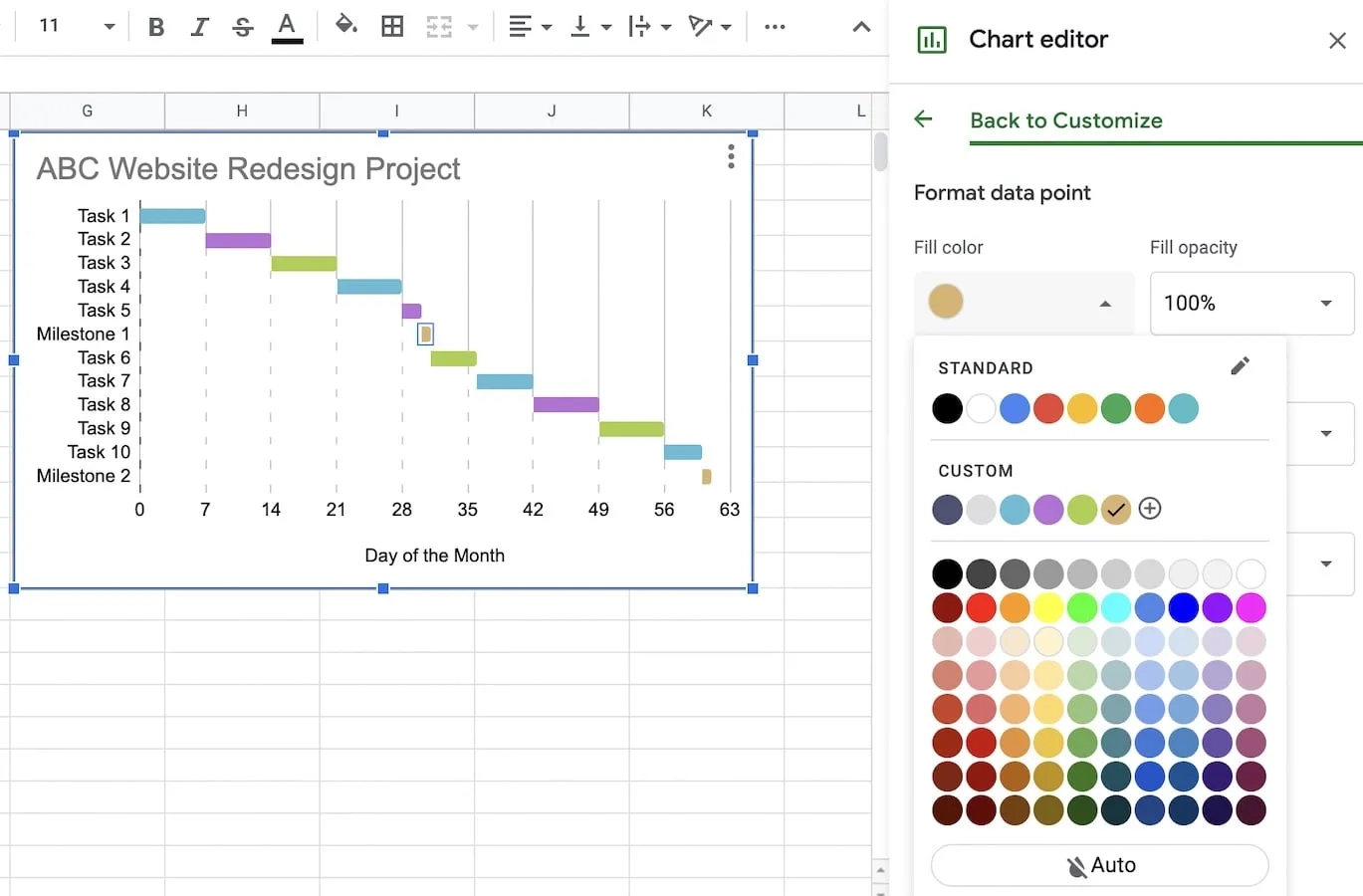Apply strikethrough formatting

pos(242,27)
